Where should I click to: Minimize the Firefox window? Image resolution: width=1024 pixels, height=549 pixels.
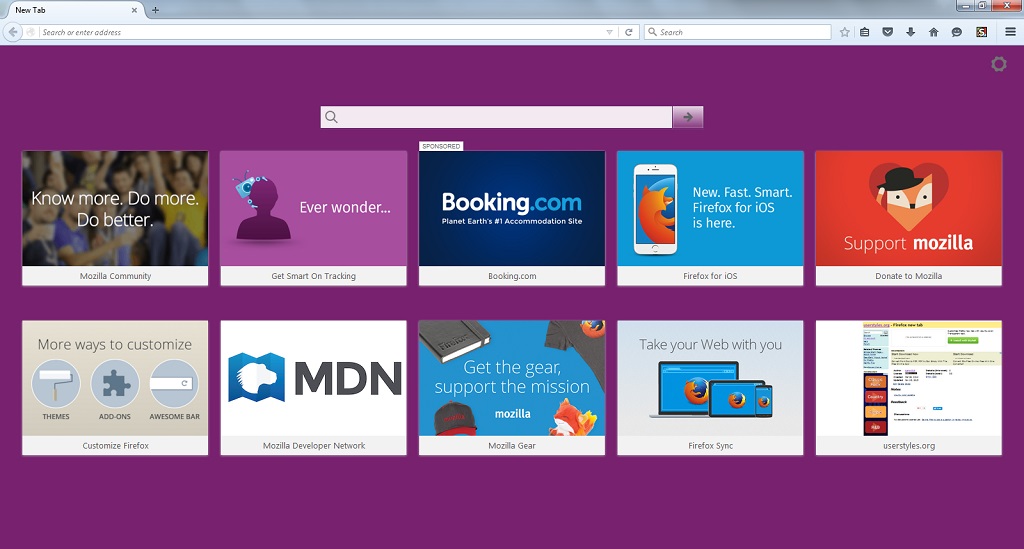[965, 5]
